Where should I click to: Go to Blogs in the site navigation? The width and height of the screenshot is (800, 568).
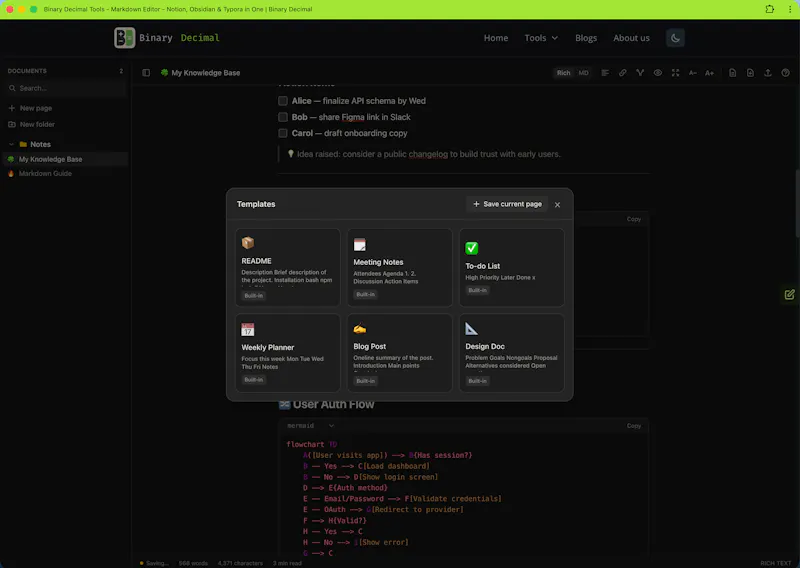(x=586, y=38)
